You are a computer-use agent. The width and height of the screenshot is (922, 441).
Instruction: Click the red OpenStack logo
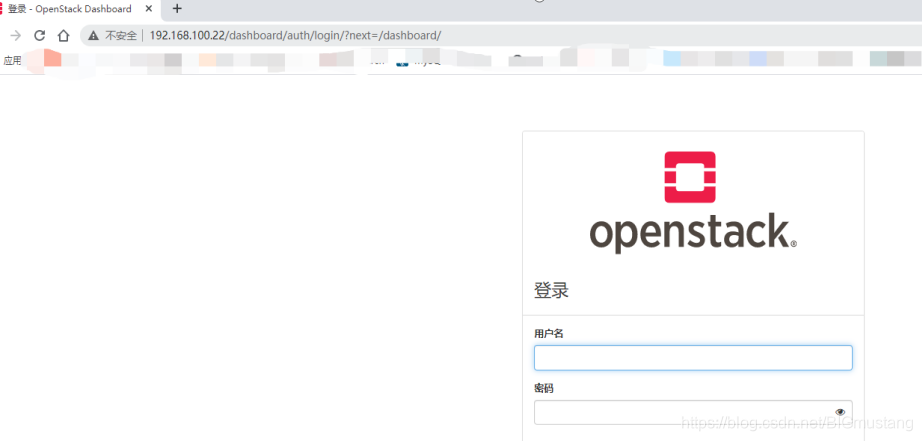pos(690,177)
